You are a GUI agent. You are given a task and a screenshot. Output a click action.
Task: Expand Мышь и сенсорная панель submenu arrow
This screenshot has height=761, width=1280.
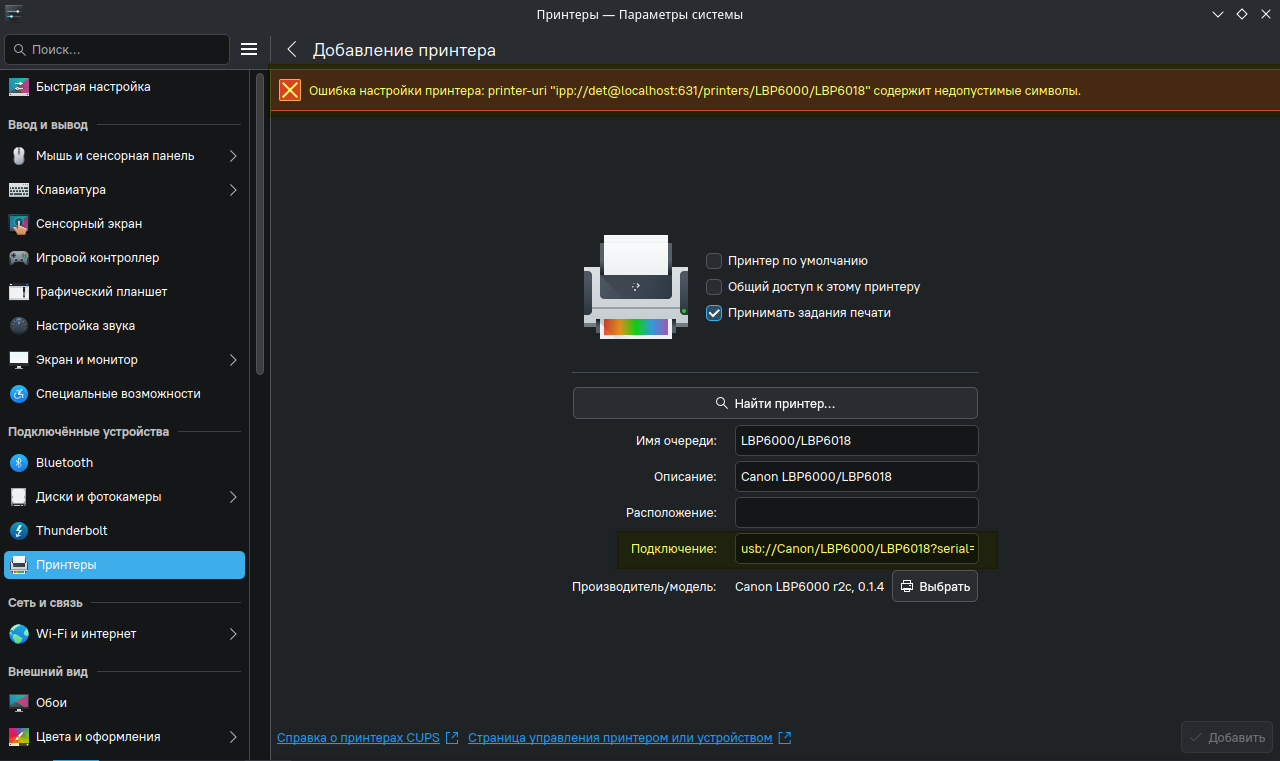tap(233, 156)
